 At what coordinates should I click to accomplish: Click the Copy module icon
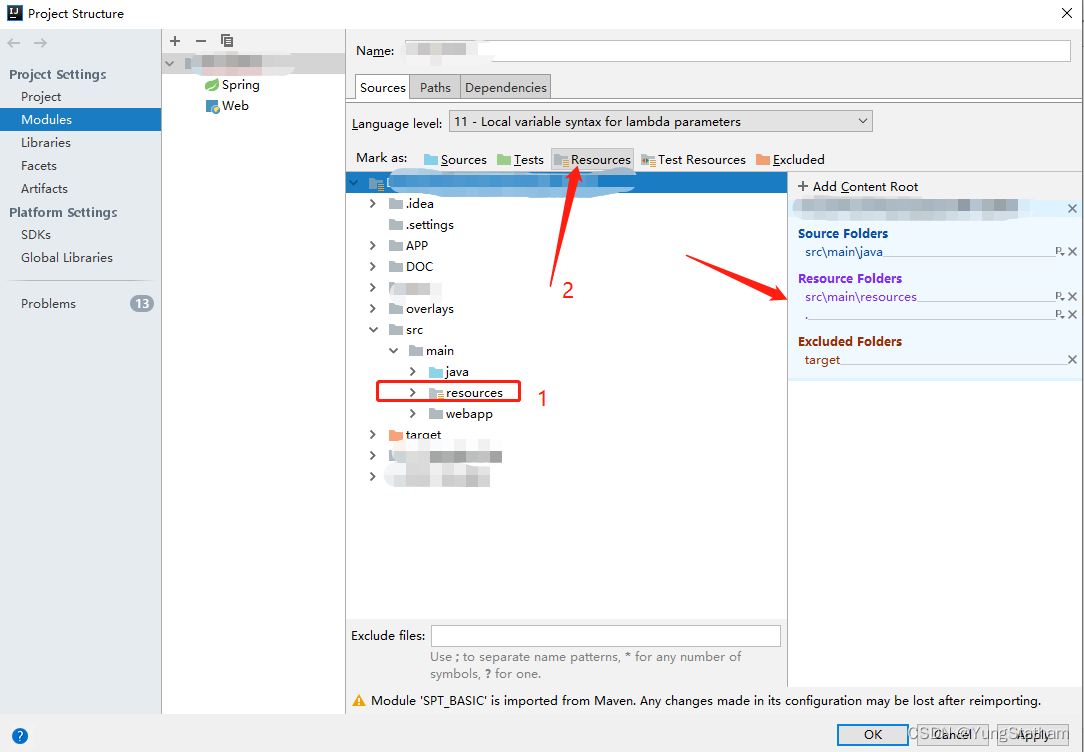227,41
